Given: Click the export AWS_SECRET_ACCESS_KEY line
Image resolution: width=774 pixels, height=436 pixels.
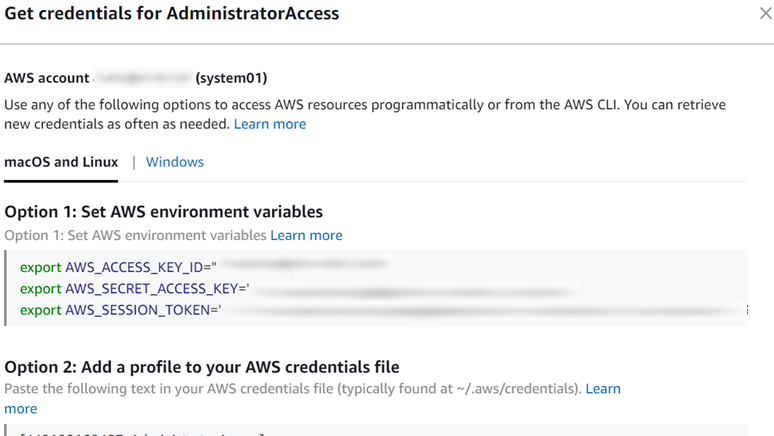Looking at the screenshot, I should [x=300, y=288].
